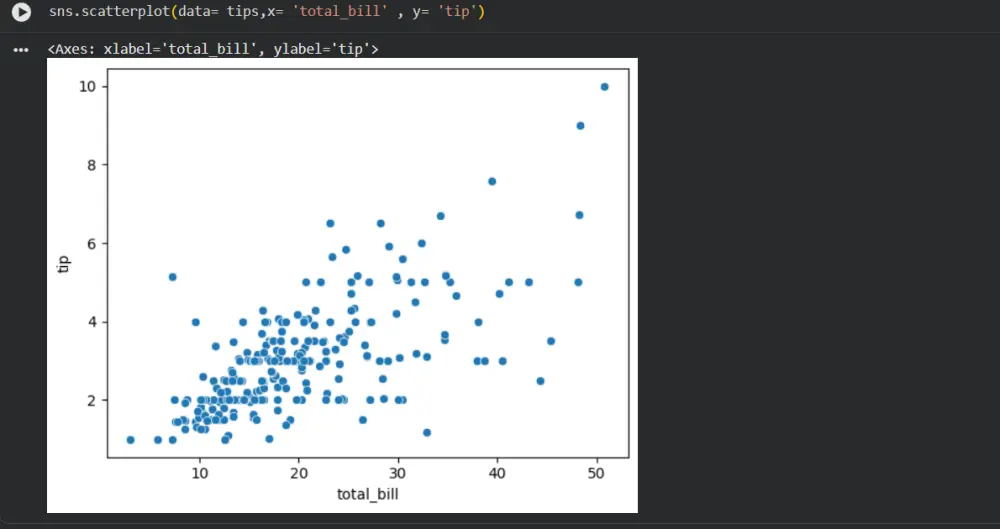Screen dimensions: 1000x529
Task: Click the total_bill x-axis label
Action: (x=367, y=494)
